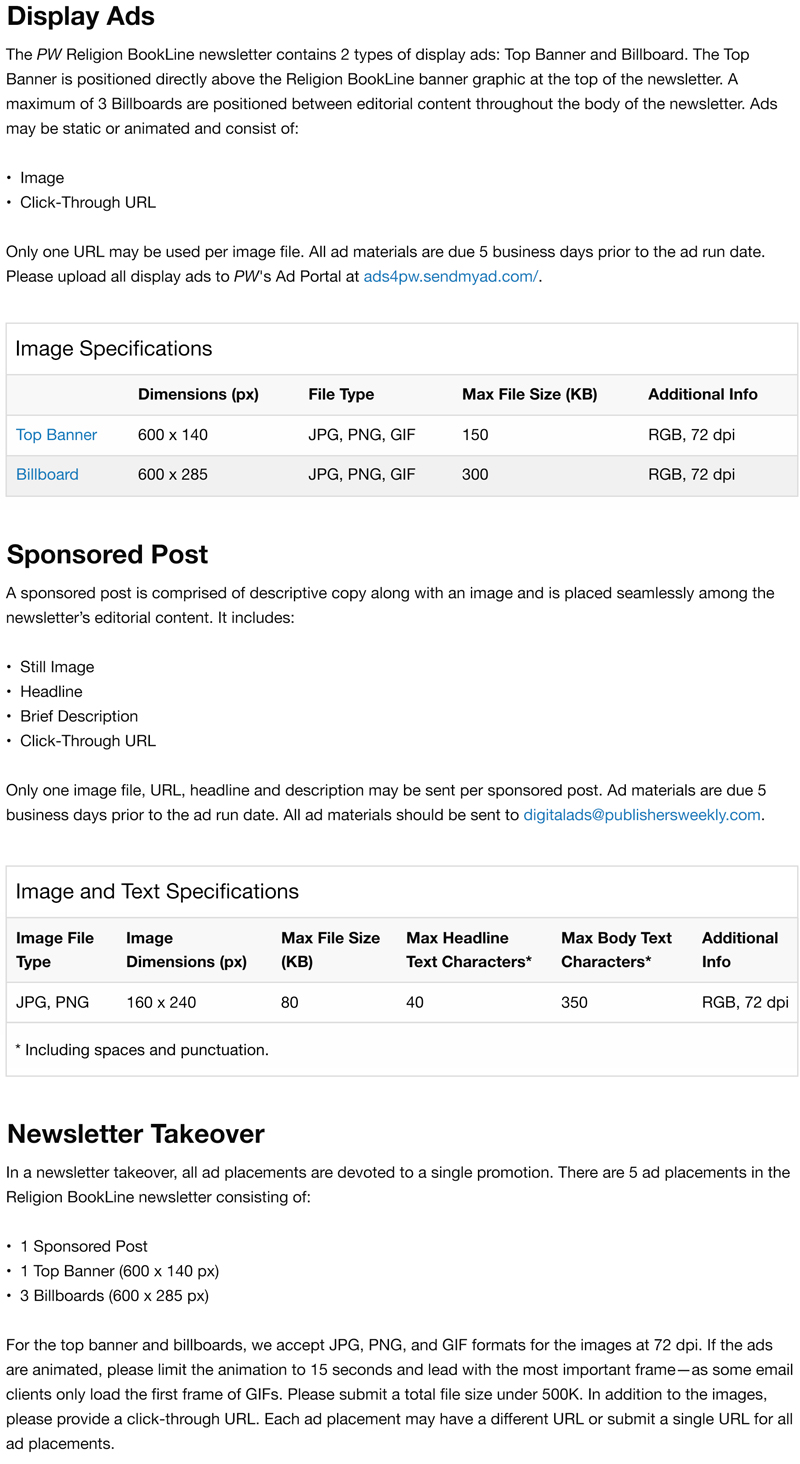Image resolution: width=800 pixels, height=1464 pixels.
Task: Click the Display Ads heading
Action: pos(81,17)
